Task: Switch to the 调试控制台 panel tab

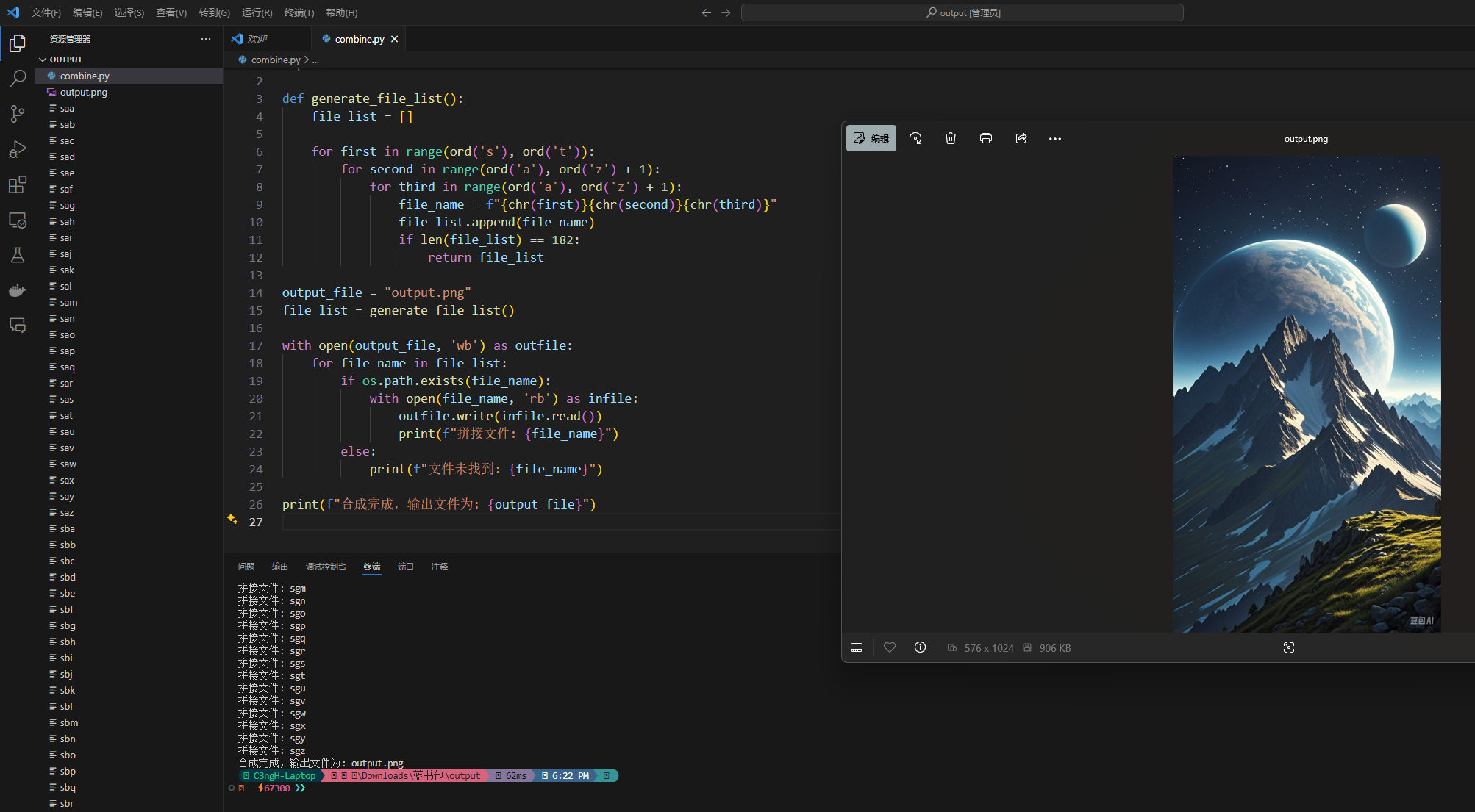Action: (x=326, y=567)
